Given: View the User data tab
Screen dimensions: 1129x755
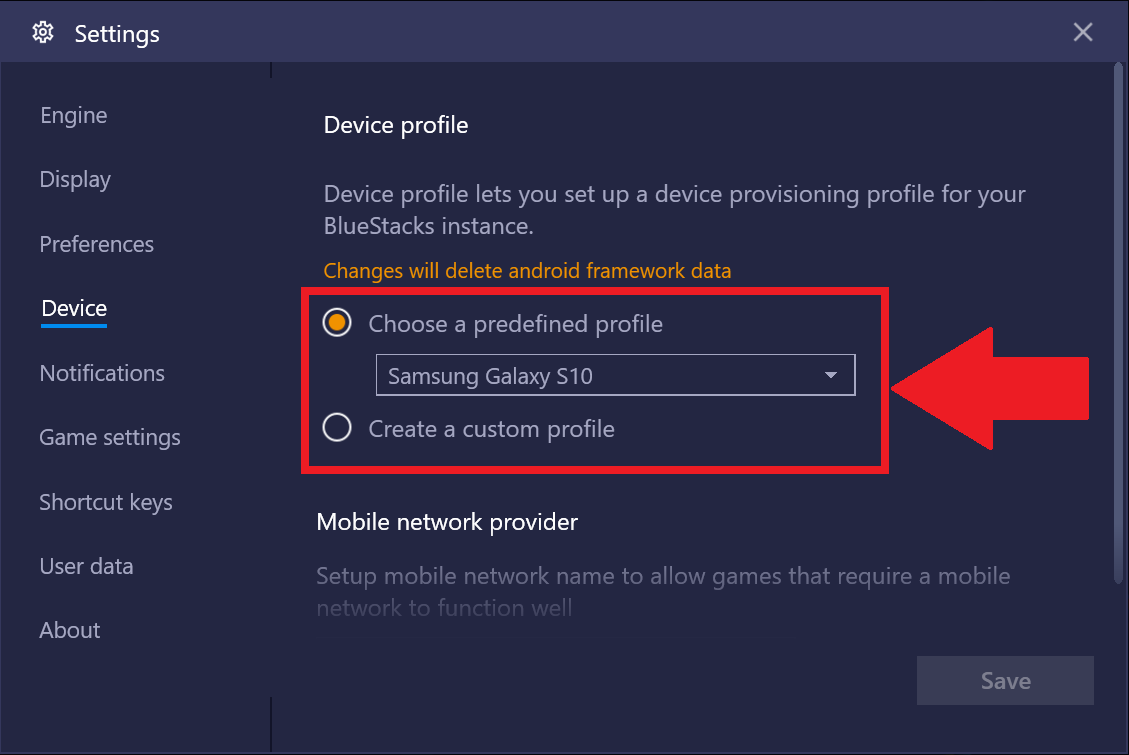Looking at the screenshot, I should [86, 566].
